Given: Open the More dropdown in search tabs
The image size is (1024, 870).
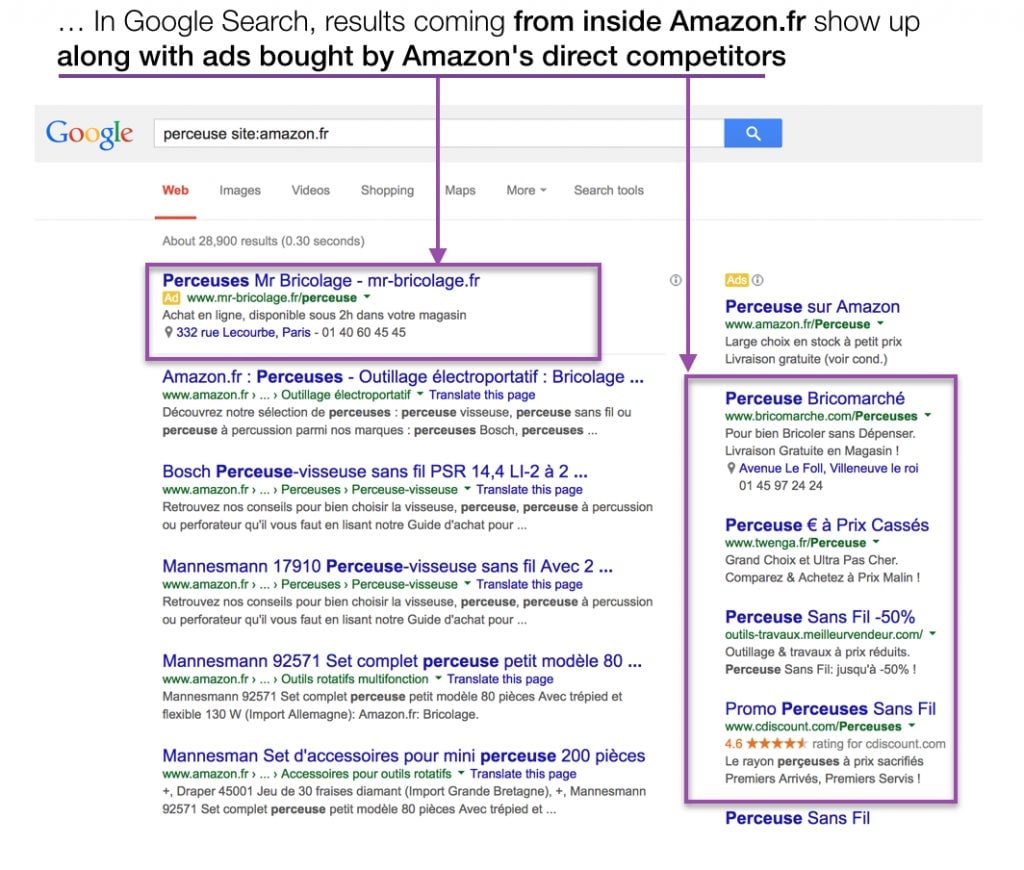Looking at the screenshot, I should click(x=526, y=190).
